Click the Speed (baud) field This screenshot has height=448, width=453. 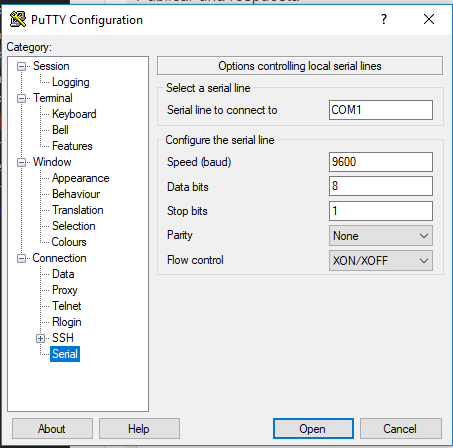pos(381,162)
